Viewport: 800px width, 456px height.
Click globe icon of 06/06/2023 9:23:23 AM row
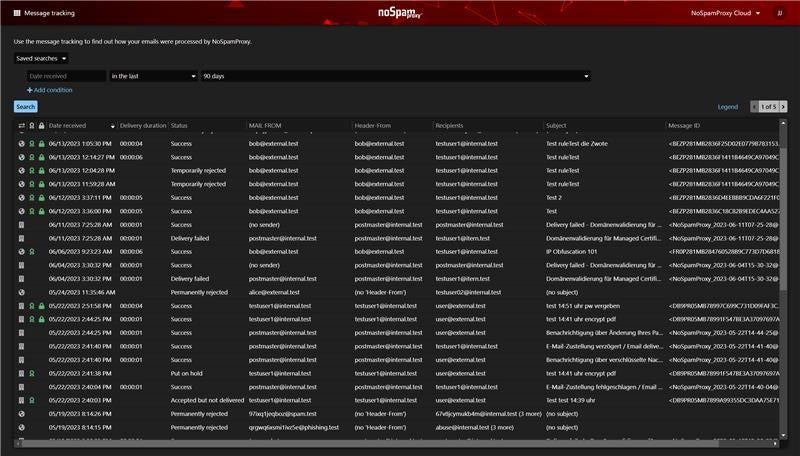tap(21, 252)
